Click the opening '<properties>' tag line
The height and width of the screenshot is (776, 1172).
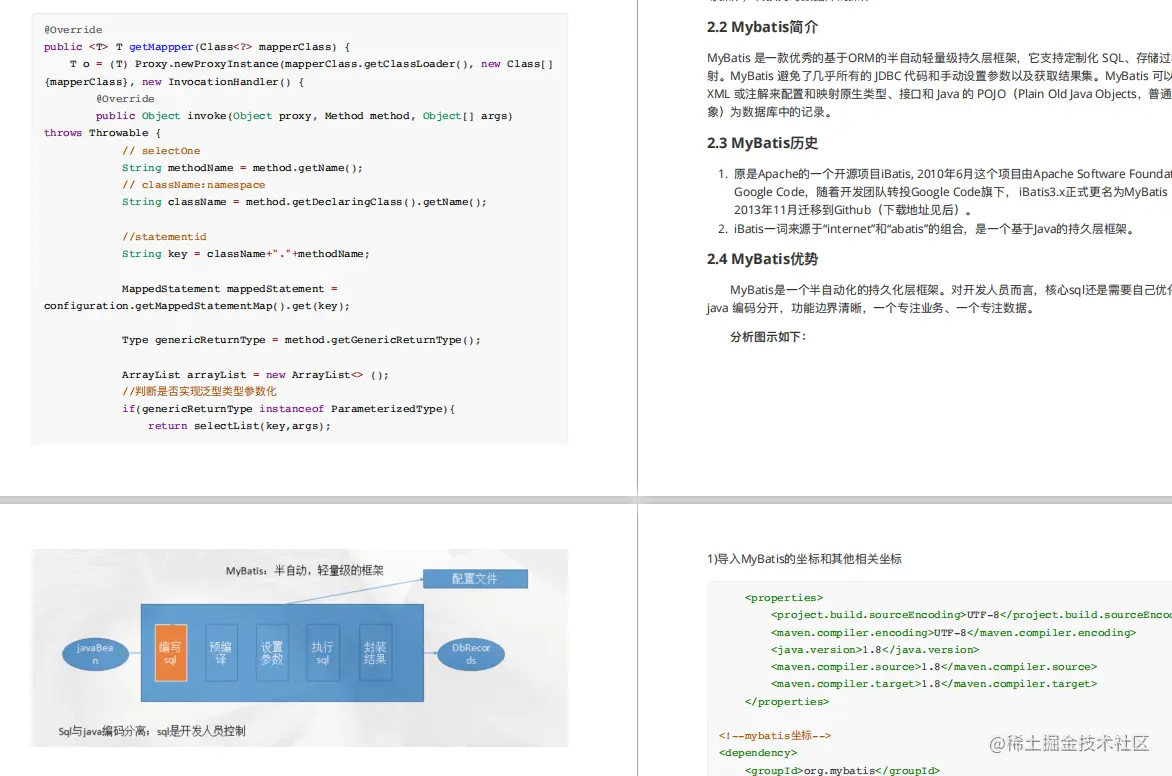tap(784, 597)
